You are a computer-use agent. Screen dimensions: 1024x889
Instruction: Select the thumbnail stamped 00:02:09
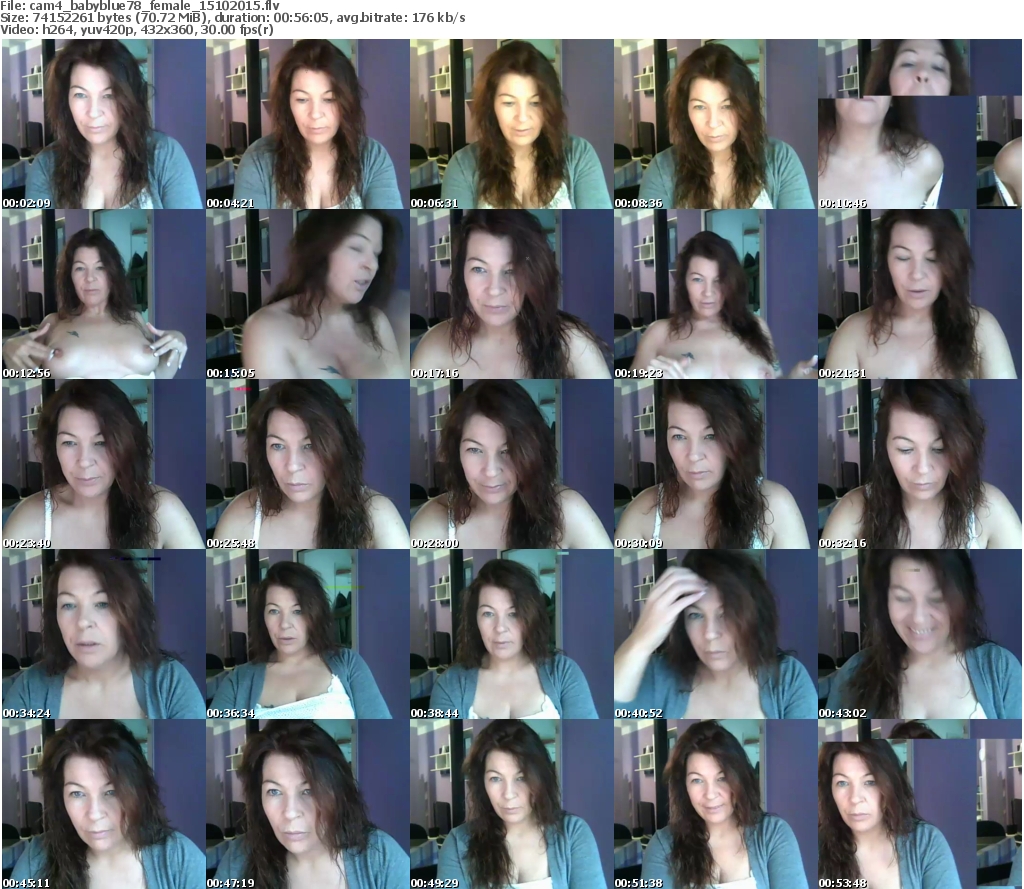tap(104, 124)
